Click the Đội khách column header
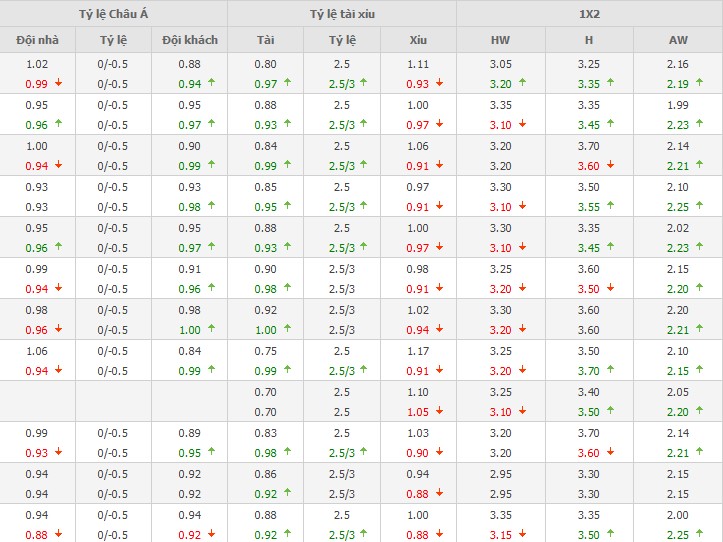Viewport: 723px width, 542px height. pos(189,40)
